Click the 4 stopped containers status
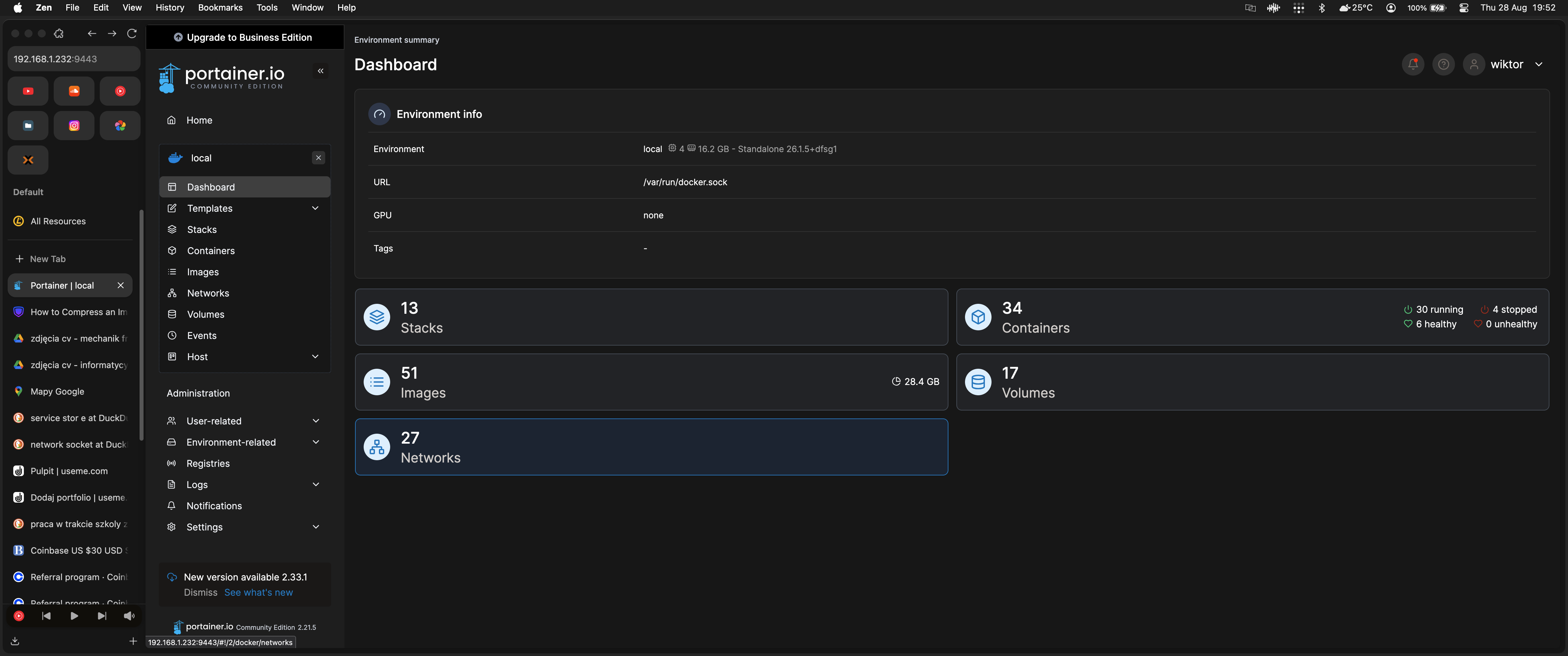 pyautogui.click(x=1508, y=310)
